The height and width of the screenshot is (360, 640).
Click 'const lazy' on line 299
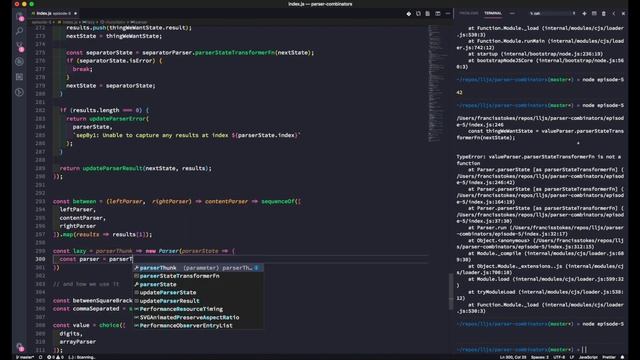(x=69, y=251)
